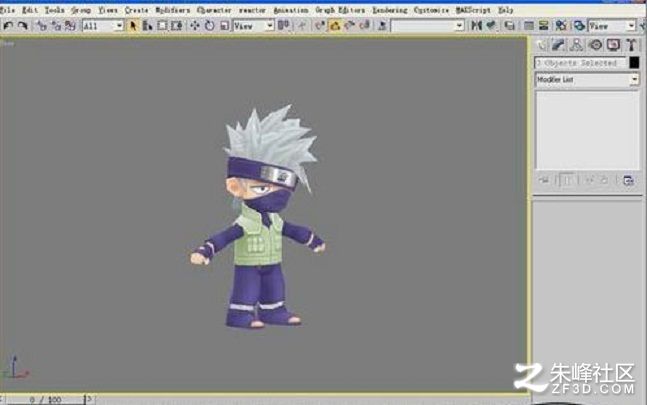647x405 pixels.
Task: Open the Schematic View icon
Action: [543, 26]
